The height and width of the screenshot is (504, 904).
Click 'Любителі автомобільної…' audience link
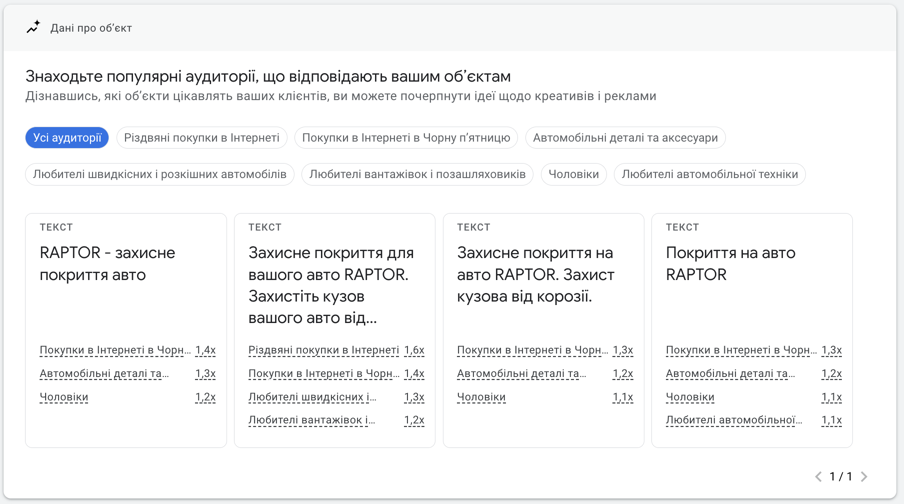(x=734, y=420)
